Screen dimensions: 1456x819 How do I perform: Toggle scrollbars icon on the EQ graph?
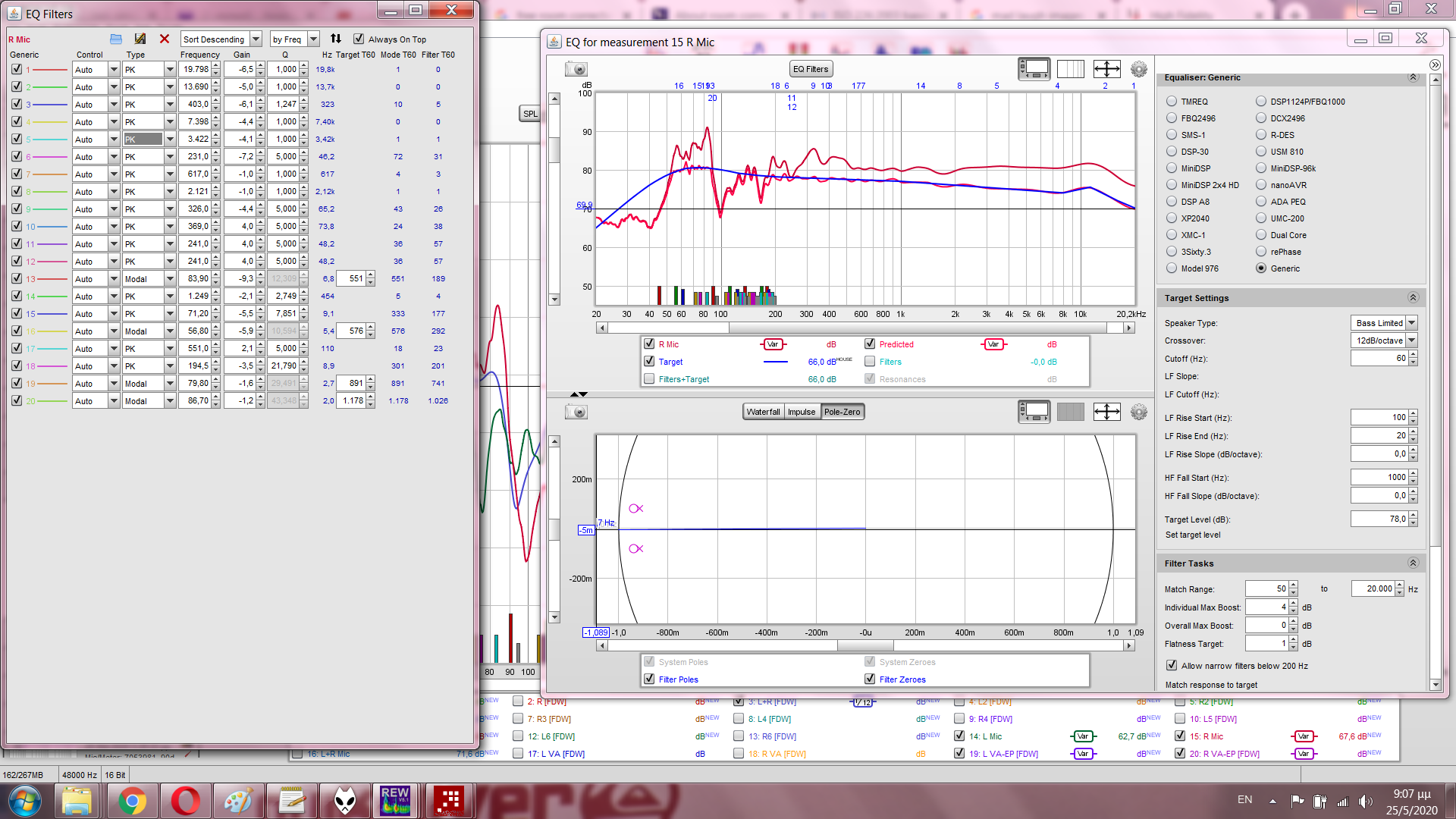click(1034, 69)
